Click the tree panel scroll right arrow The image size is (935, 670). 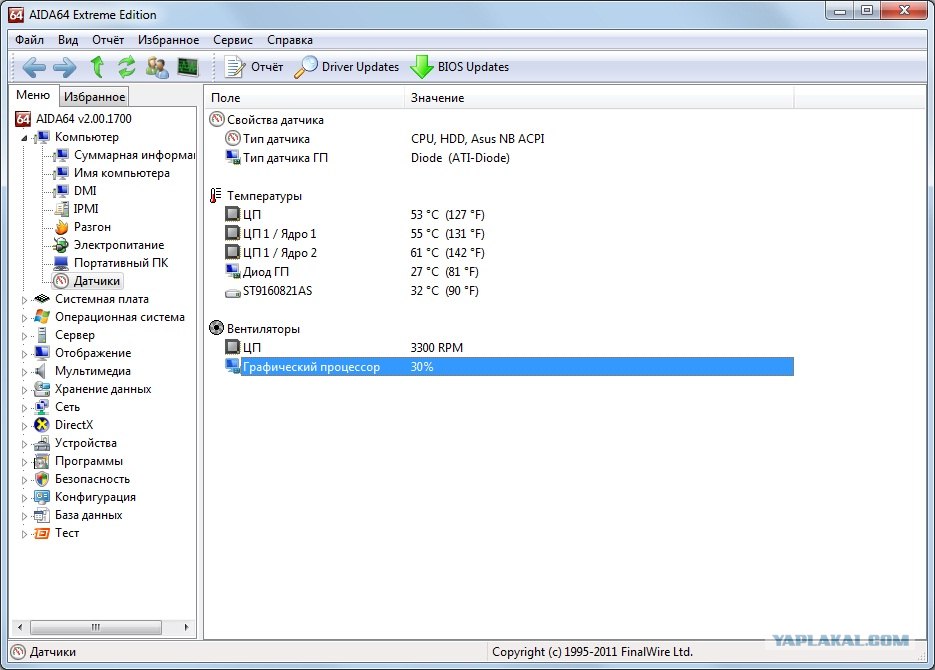186,627
